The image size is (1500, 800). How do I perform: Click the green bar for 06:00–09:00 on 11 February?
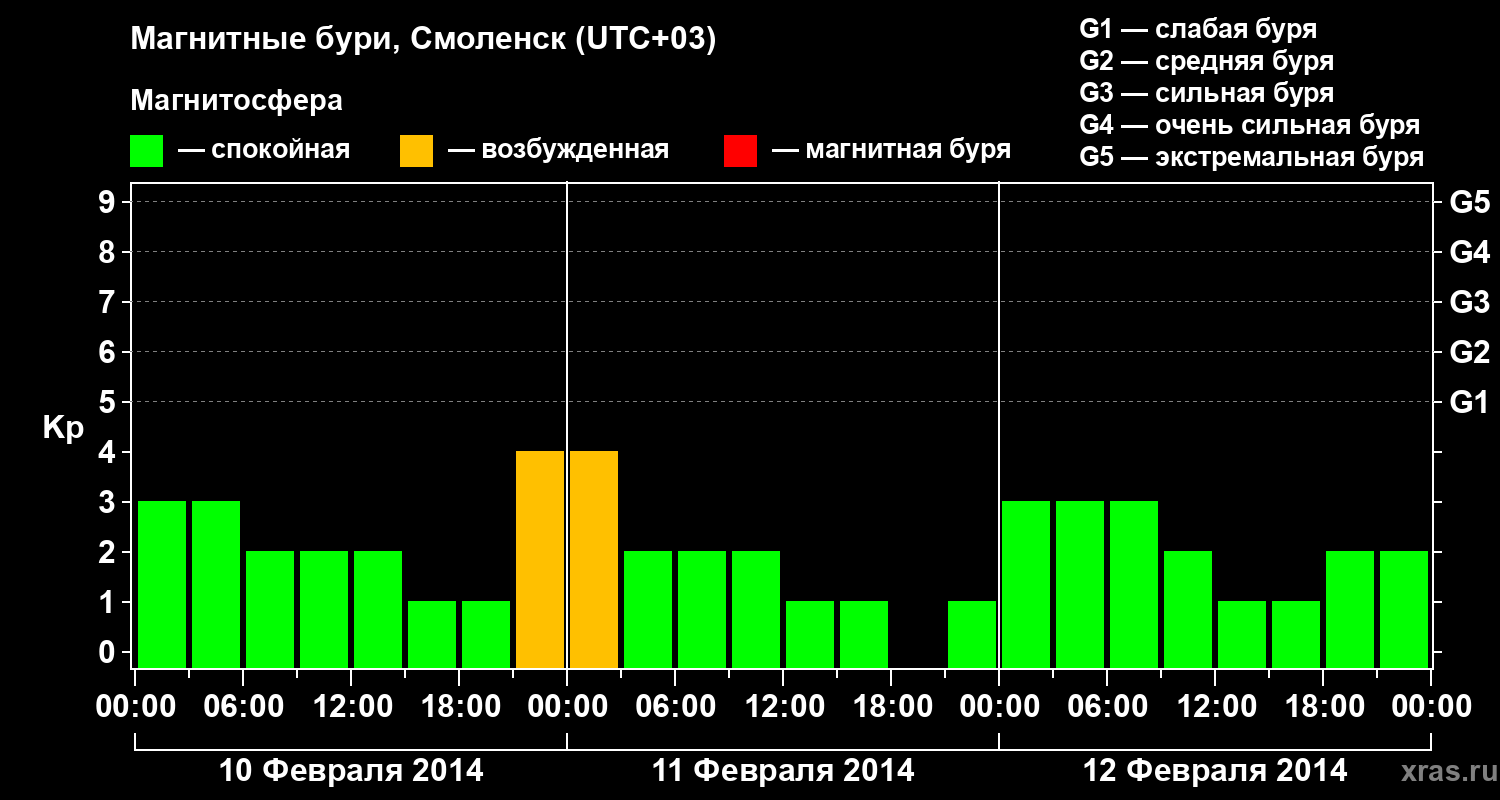tap(702, 609)
